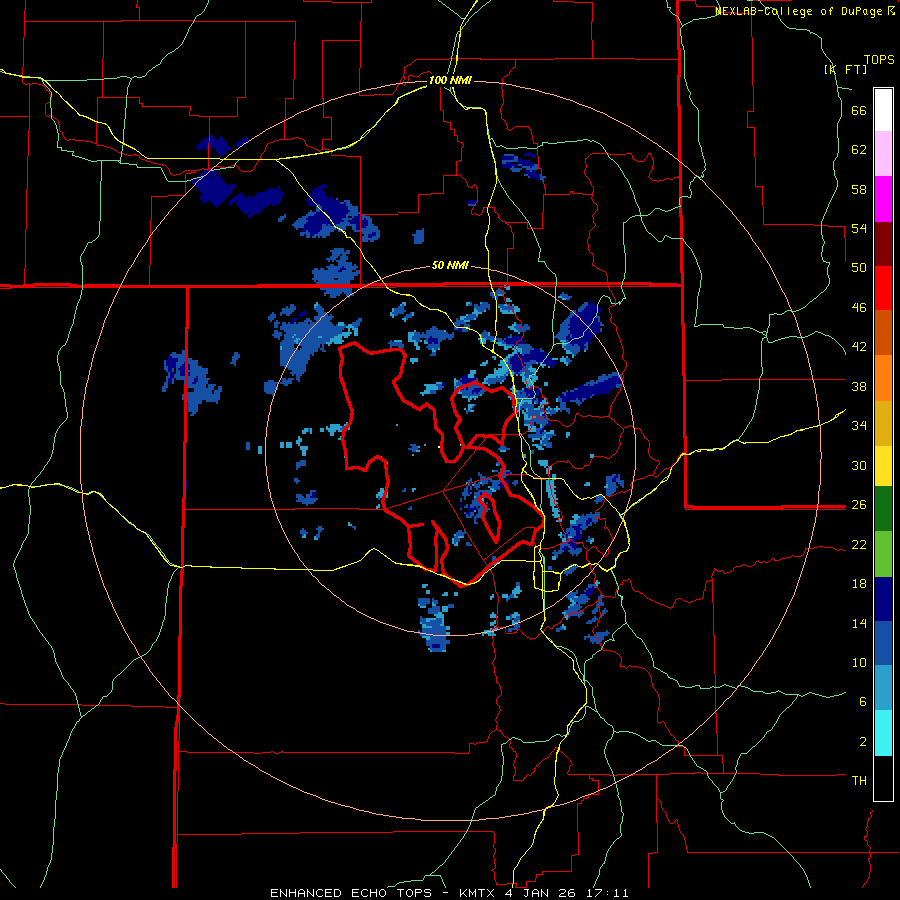Click the legend value 18

coord(859,584)
